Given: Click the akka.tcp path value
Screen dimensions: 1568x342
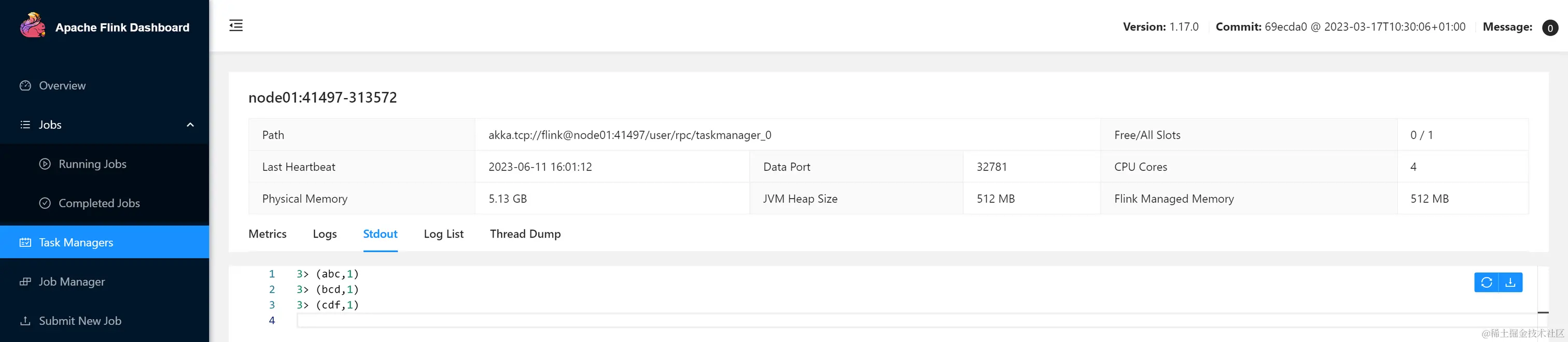Looking at the screenshot, I should pos(629,135).
